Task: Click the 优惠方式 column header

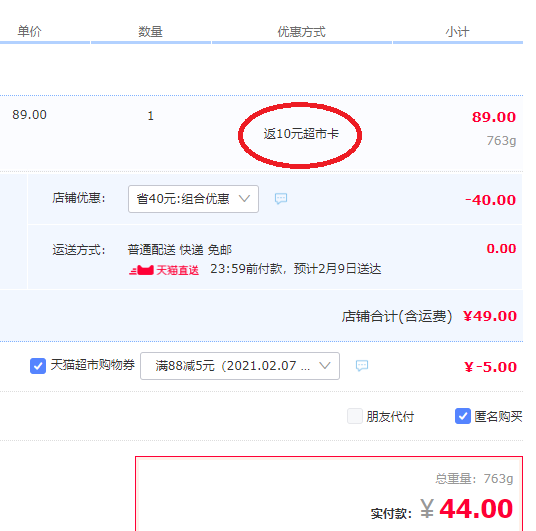Action: 301,32
